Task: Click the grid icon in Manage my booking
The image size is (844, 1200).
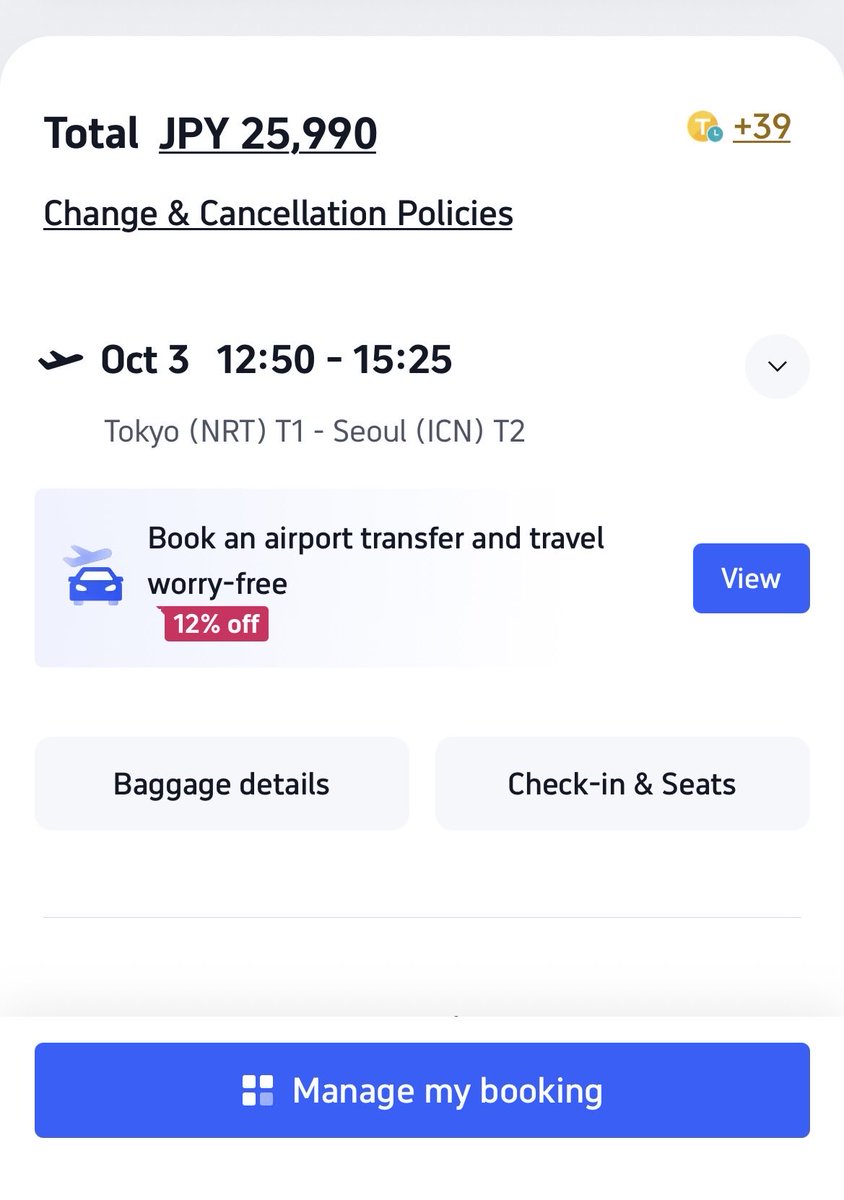Action: point(258,1090)
